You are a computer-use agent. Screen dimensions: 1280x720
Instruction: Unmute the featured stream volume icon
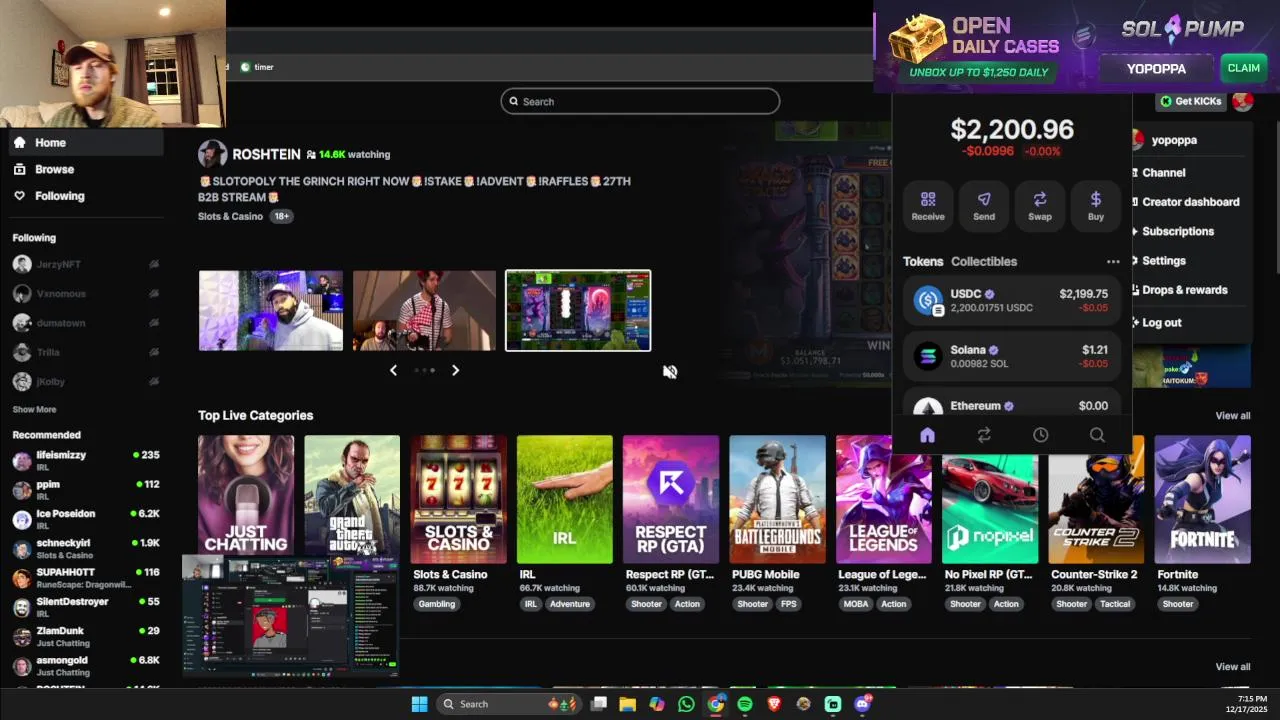[x=670, y=371]
